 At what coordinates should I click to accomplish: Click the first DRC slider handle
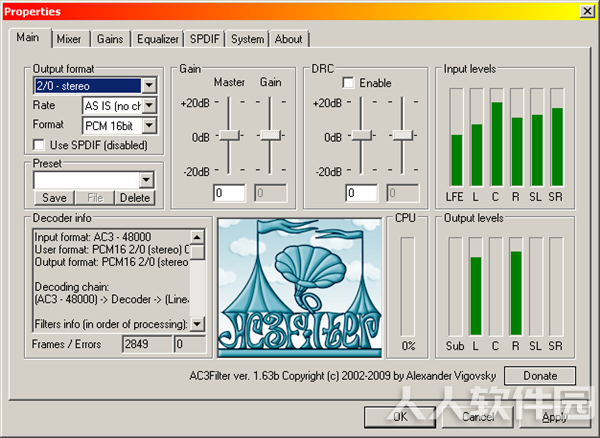362,135
